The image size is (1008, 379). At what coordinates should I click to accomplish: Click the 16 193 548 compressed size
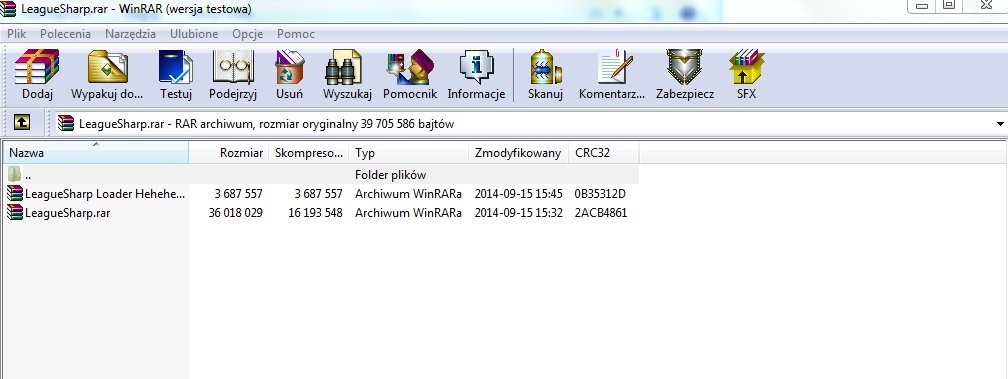tap(315, 213)
